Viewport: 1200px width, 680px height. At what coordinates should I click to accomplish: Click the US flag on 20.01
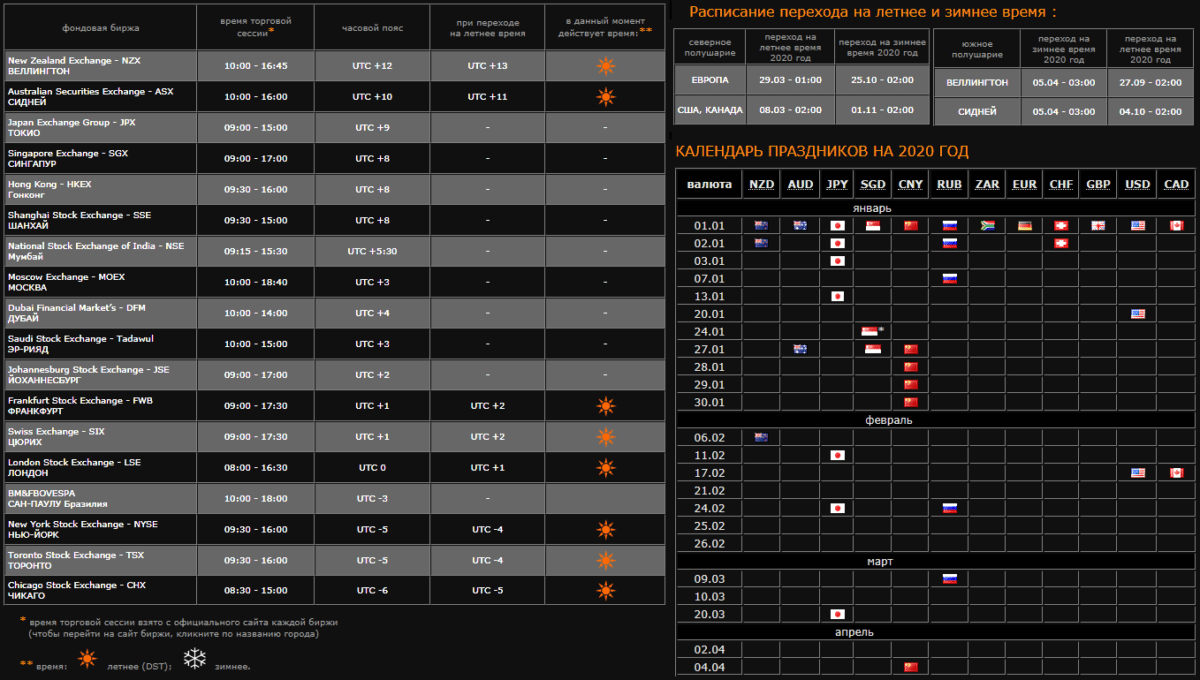(x=1138, y=313)
